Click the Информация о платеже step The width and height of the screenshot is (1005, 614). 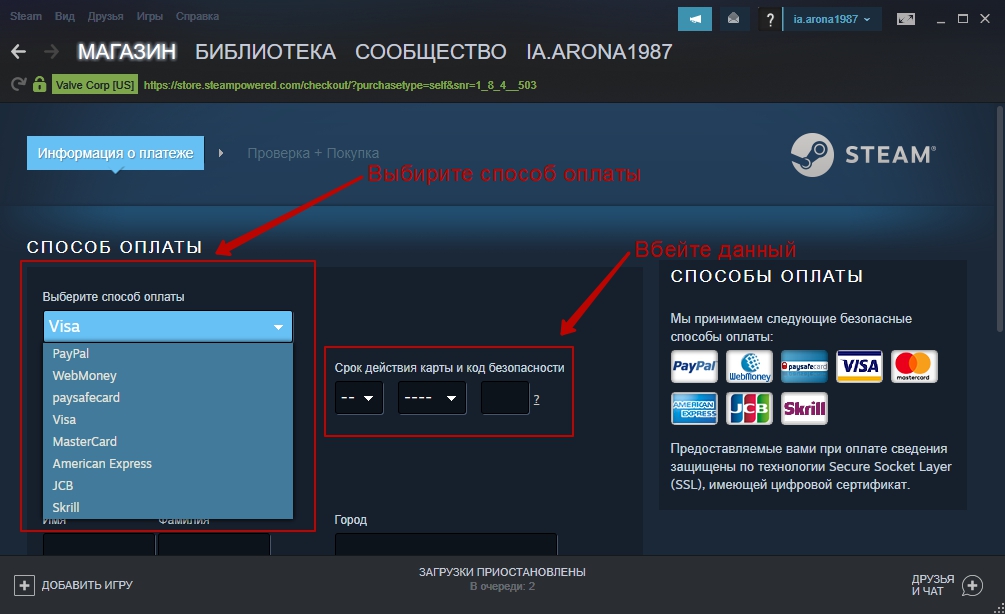tap(115, 153)
